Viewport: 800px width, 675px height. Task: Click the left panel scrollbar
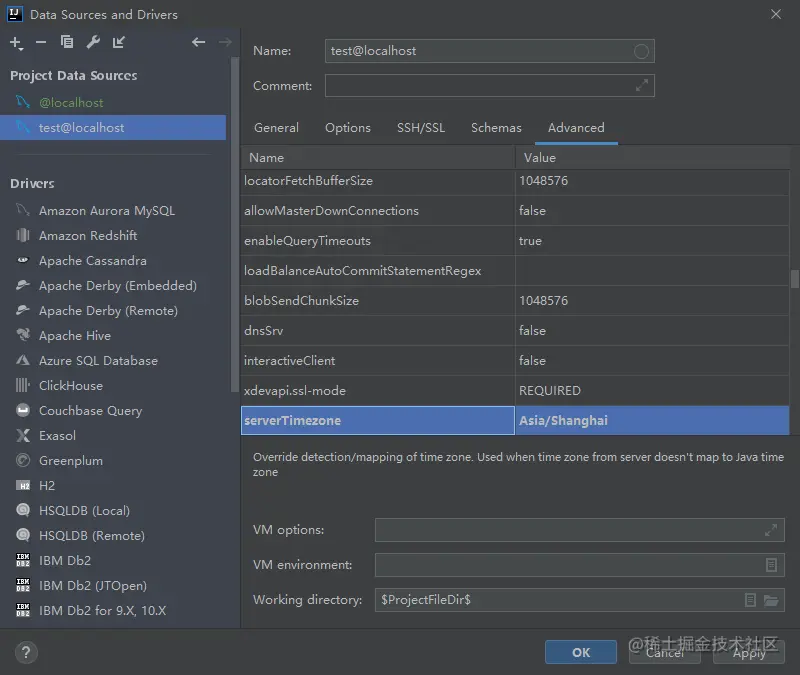234,224
